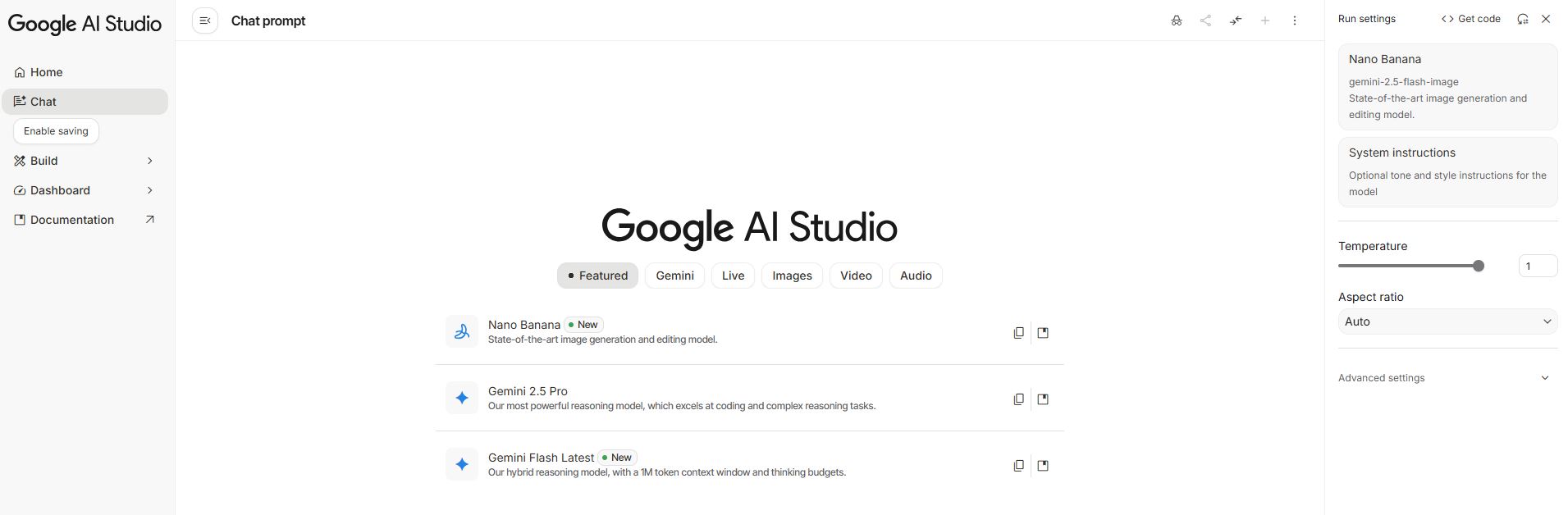1568x515 pixels.
Task: Toggle the incognito temporary chat icon
Action: [1176, 21]
